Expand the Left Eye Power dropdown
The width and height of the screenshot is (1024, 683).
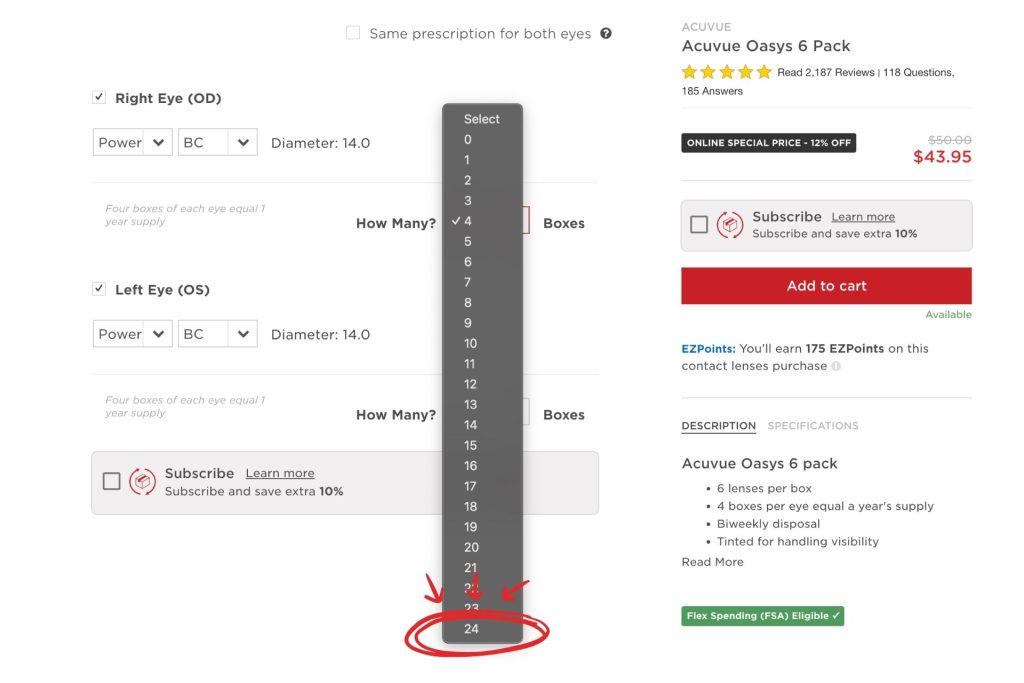click(133, 334)
